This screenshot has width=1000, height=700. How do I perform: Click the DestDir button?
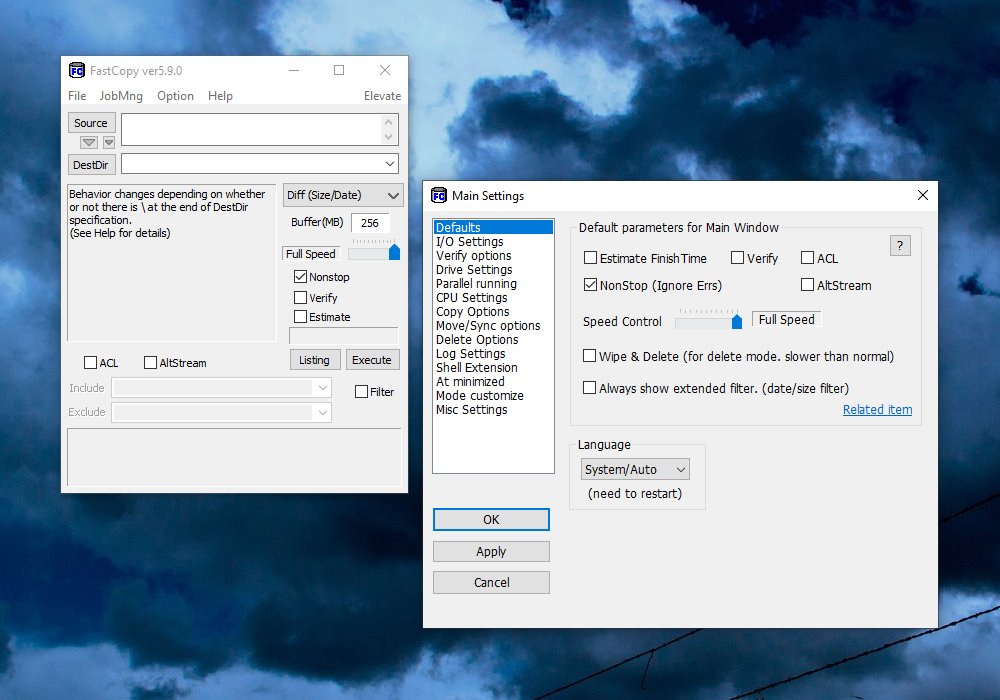click(91, 164)
